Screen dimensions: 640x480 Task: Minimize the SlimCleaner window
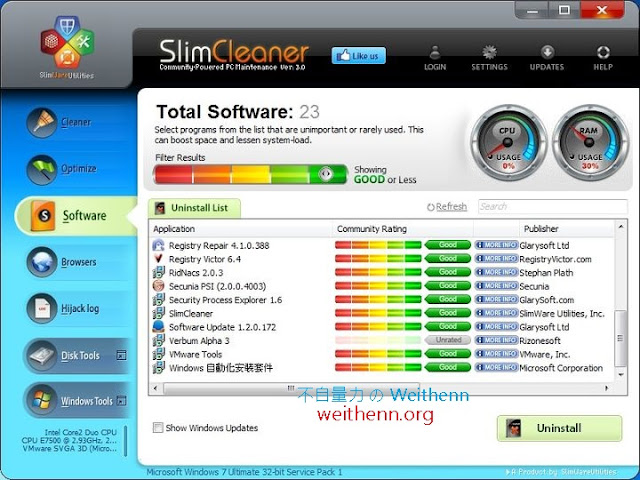point(532,10)
